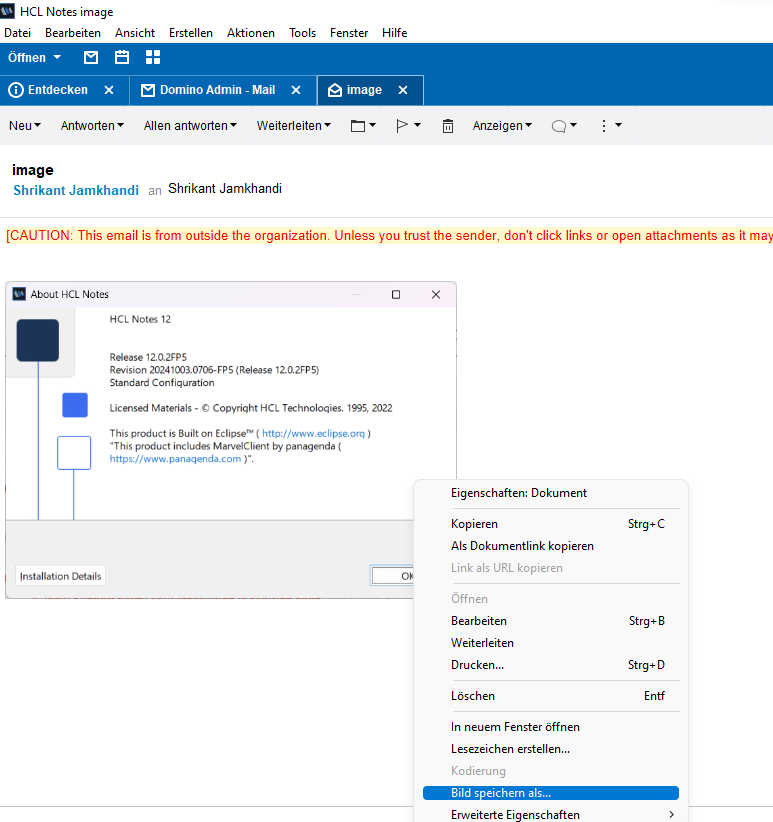Click the chat bubble icon in the toolbar
Screen dimensions: 773x822
click(560, 126)
